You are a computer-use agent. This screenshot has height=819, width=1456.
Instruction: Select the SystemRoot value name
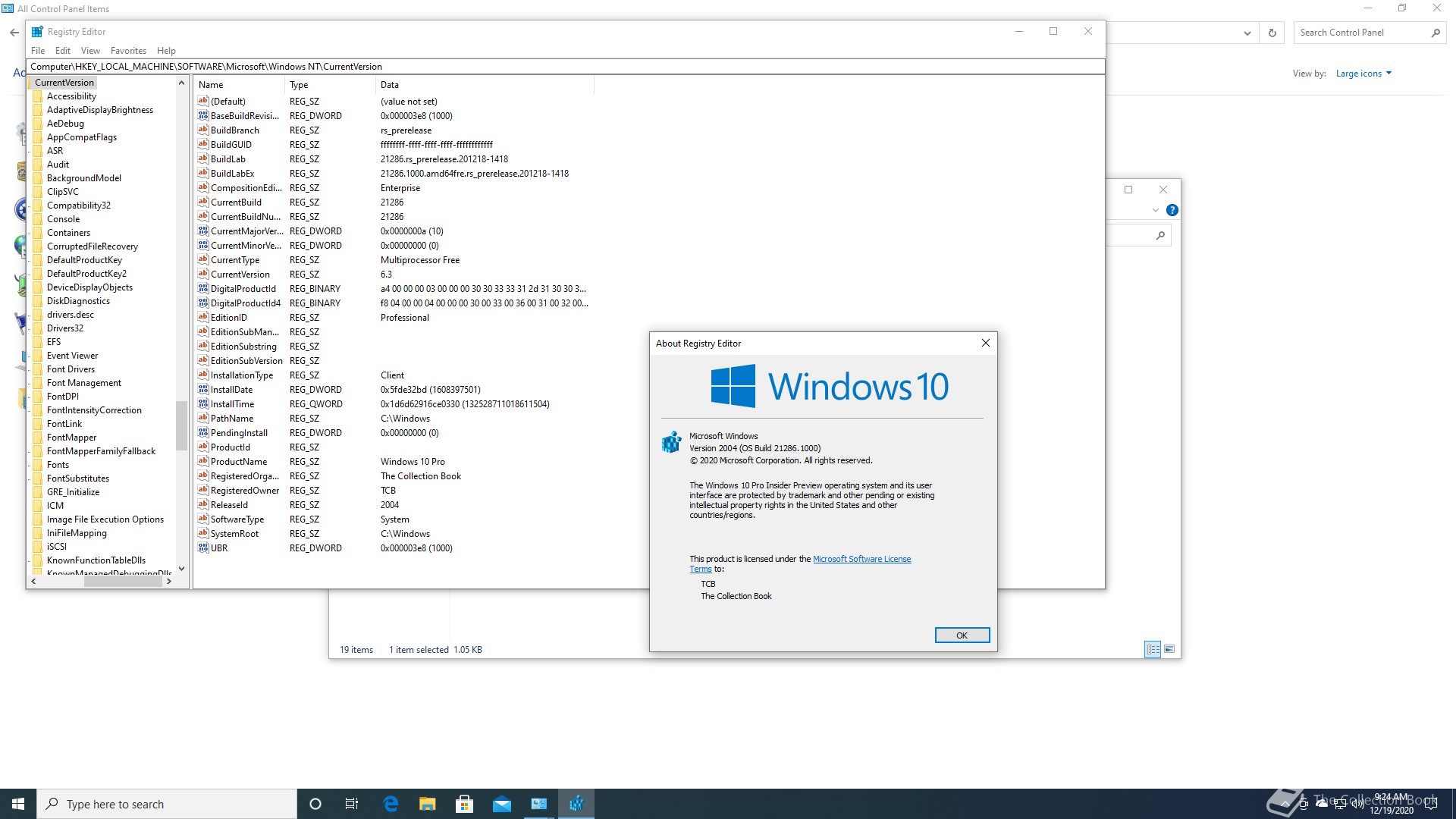[234, 534]
